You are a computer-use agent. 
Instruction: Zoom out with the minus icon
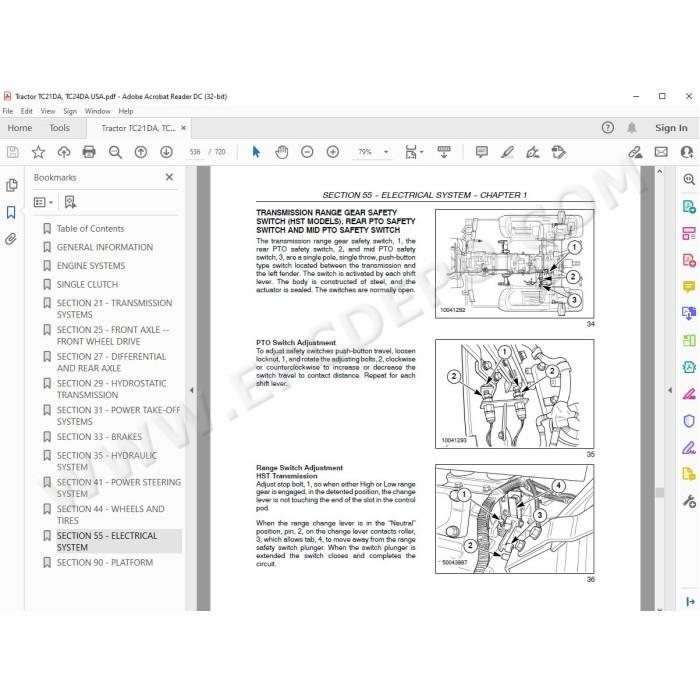pyautogui.click(x=307, y=152)
